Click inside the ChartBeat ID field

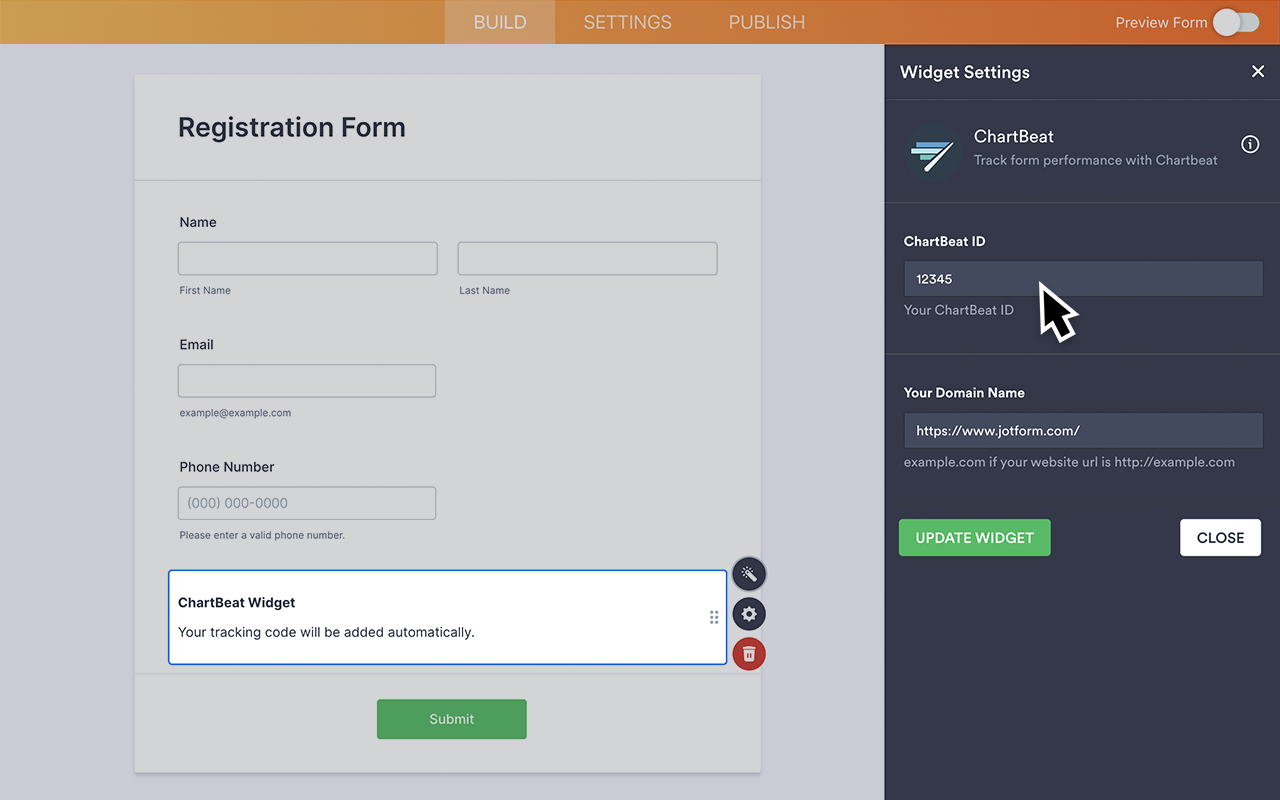click(x=1083, y=278)
